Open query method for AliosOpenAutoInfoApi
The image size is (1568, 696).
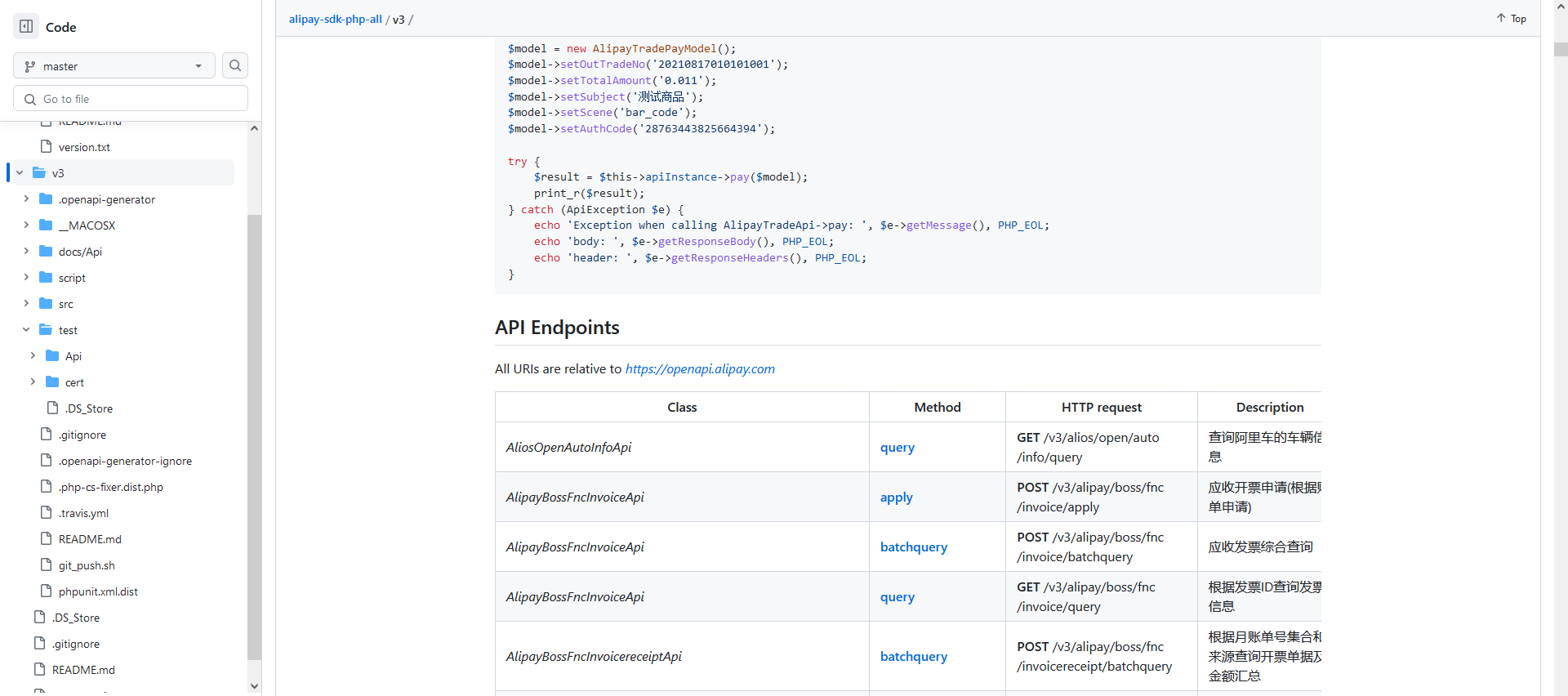click(897, 447)
